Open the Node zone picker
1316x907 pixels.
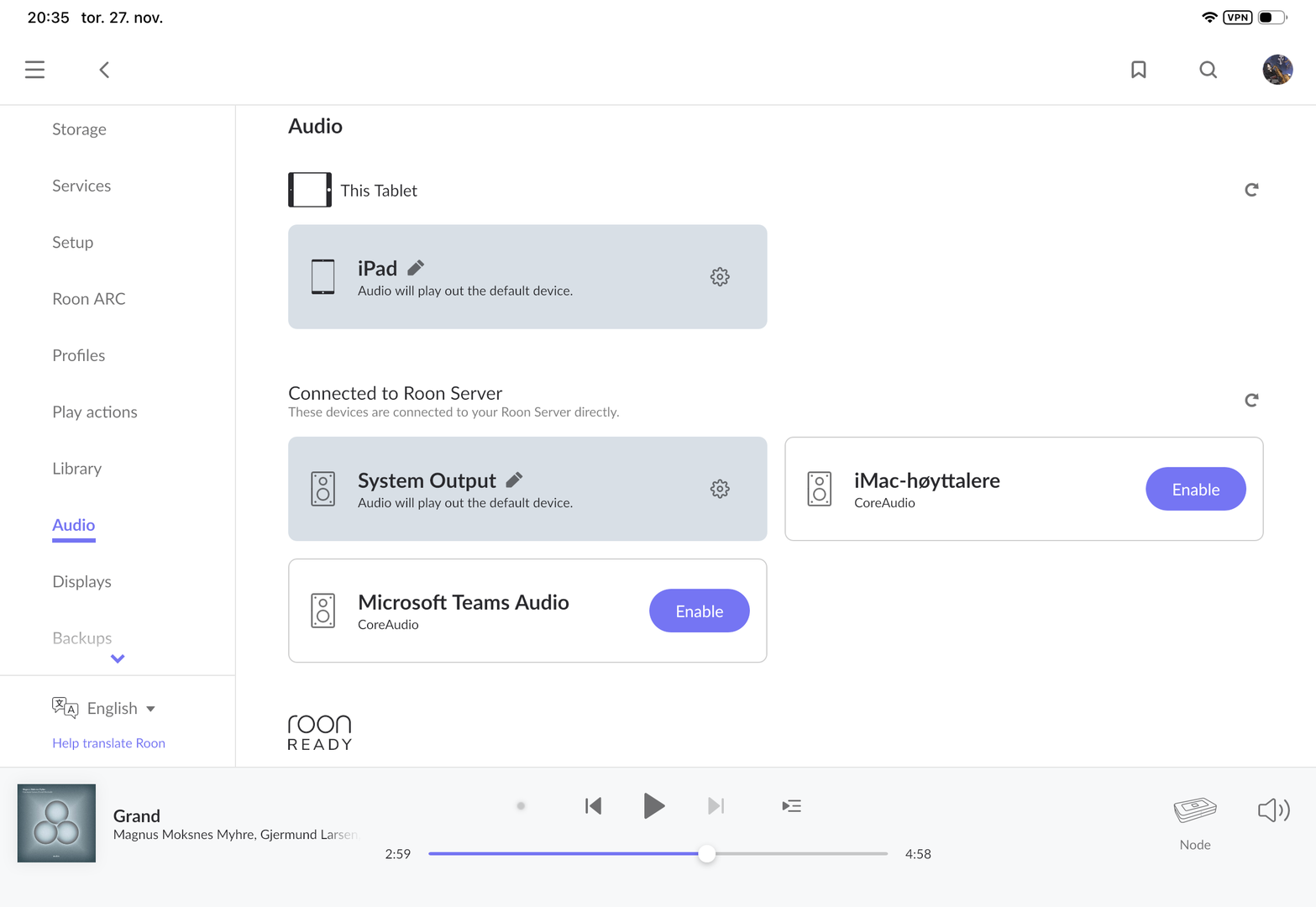(x=1194, y=823)
